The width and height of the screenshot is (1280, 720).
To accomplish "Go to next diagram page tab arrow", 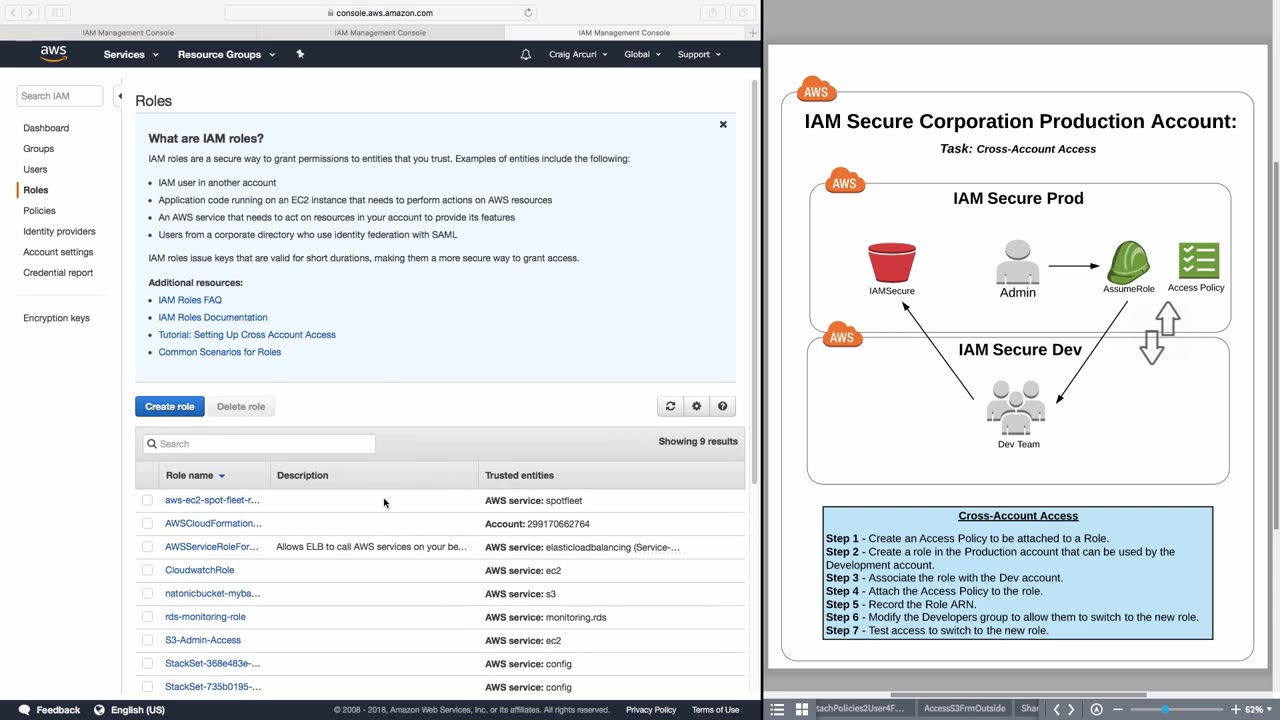I will [x=1071, y=709].
